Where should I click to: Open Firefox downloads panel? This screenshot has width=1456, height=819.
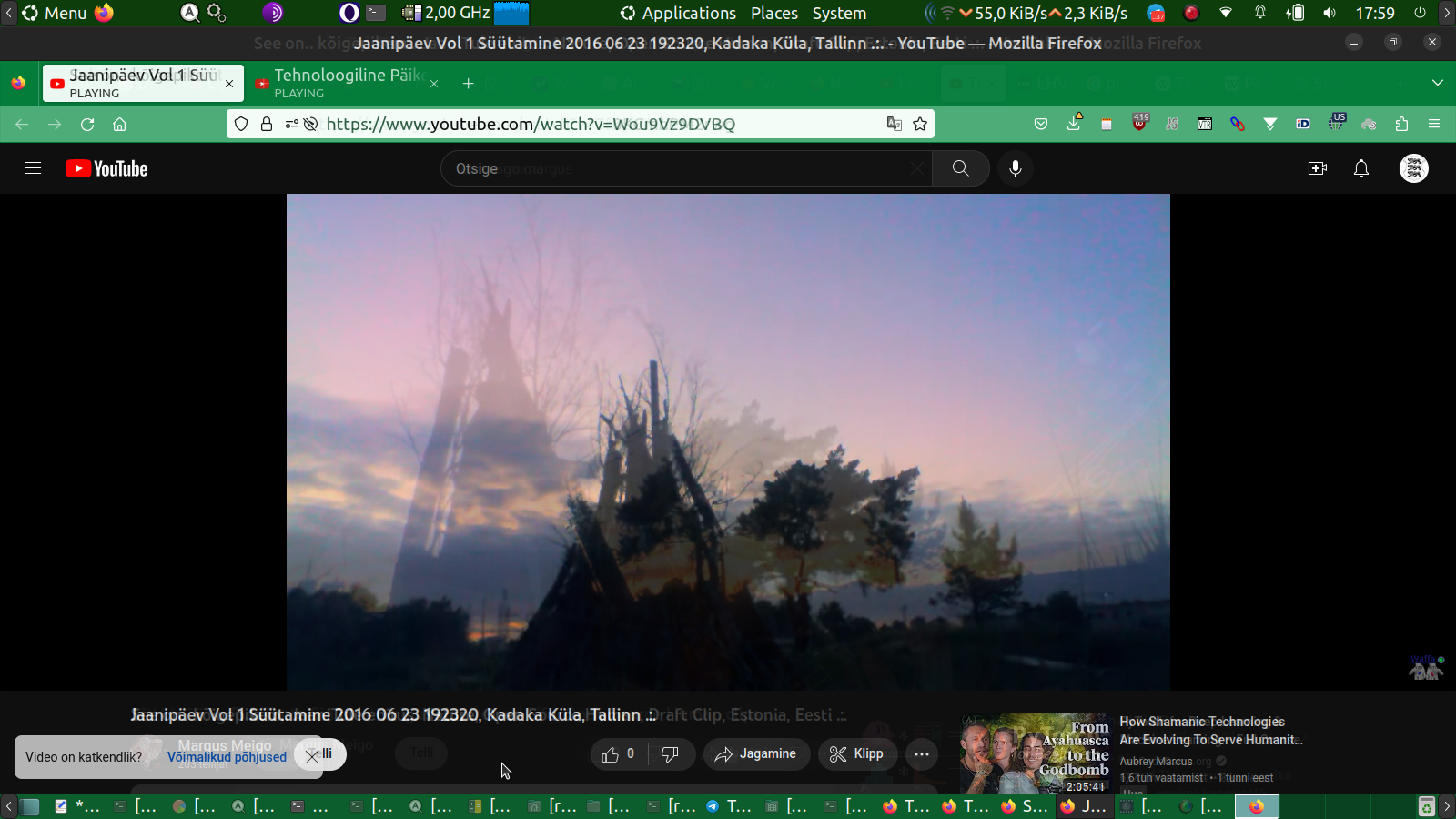coord(1074,123)
